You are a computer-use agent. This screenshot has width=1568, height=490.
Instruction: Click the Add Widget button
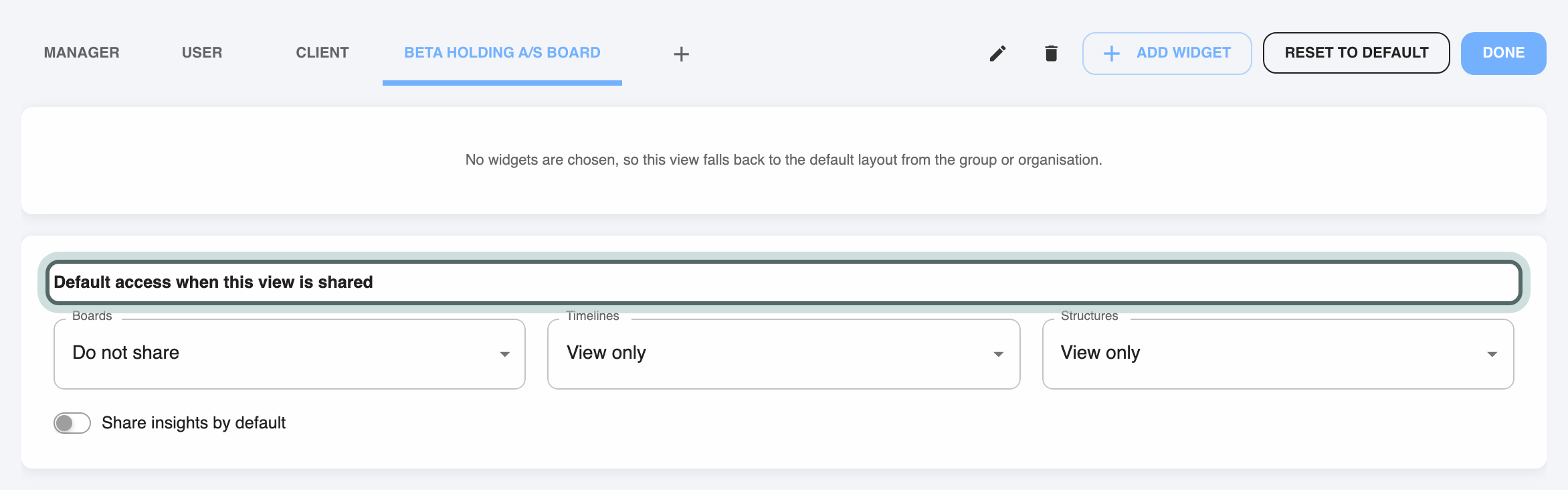tap(1167, 54)
